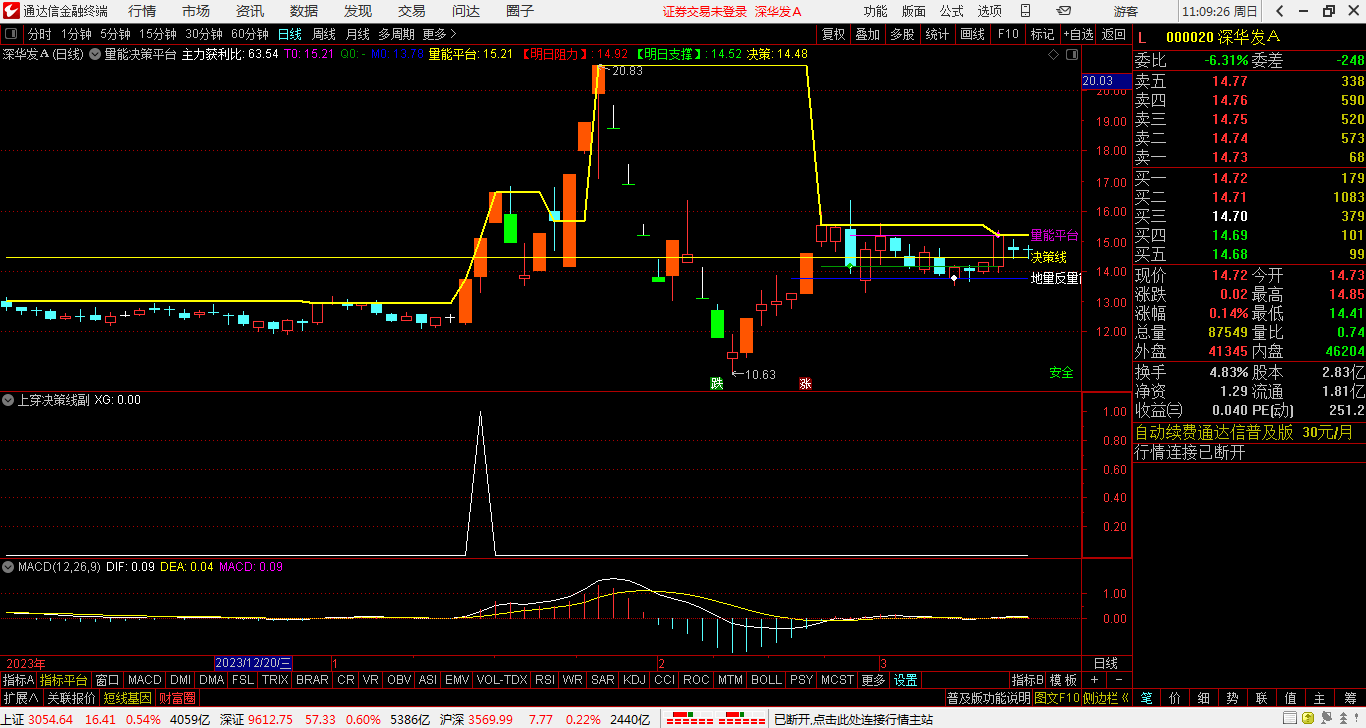Click the 跌 signal marker on the chart
Viewport: 1366px width, 728px height.
click(716, 383)
